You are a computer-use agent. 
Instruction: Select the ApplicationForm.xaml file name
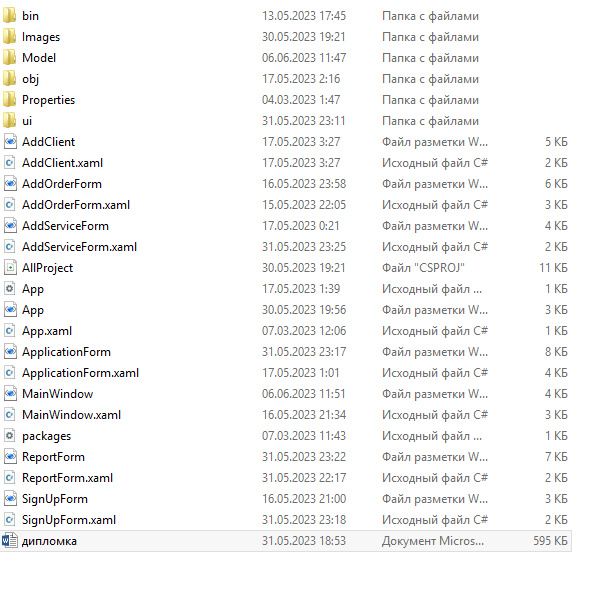coord(80,373)
